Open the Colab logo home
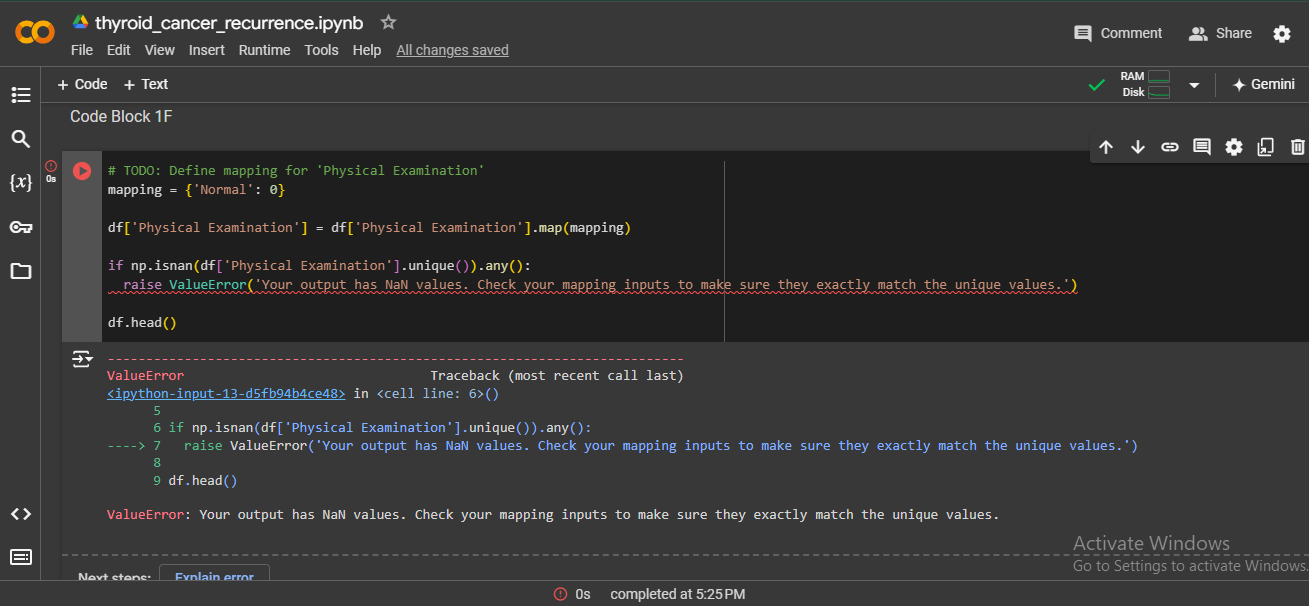Viewport: 1309px width, 606px height. (35, 33)
